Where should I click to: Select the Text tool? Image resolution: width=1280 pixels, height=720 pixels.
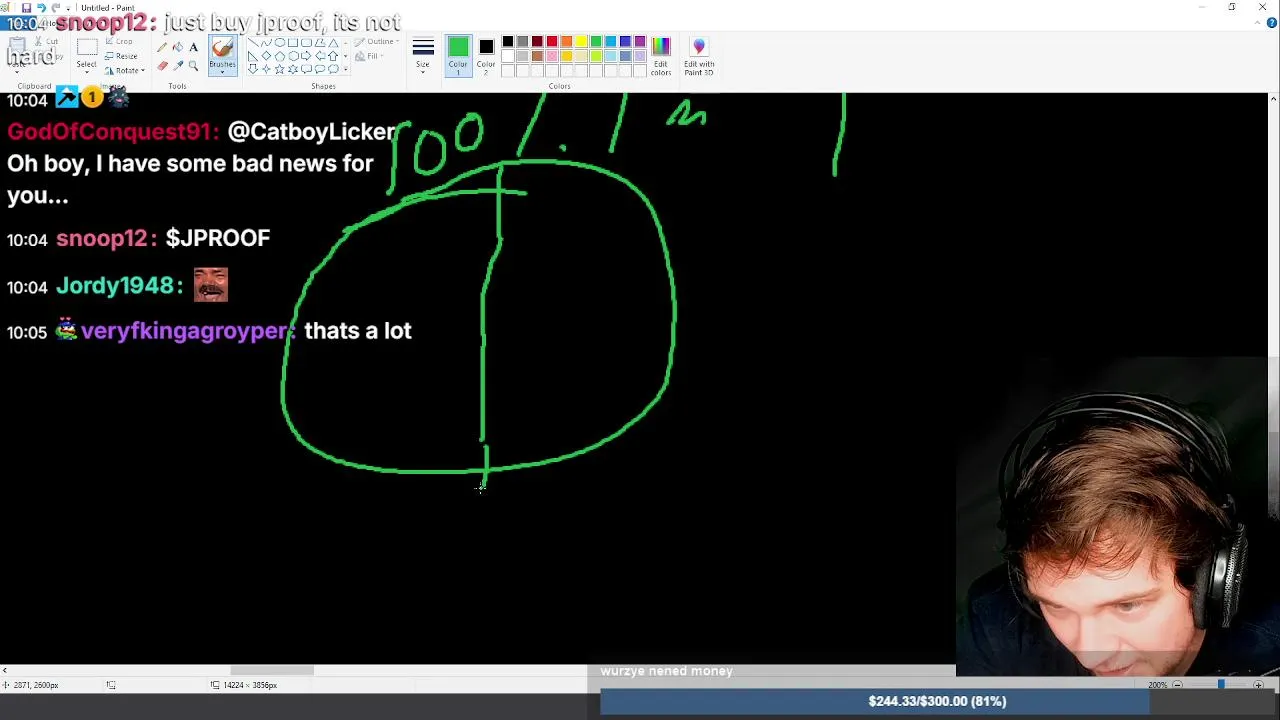tap(194, 47)
